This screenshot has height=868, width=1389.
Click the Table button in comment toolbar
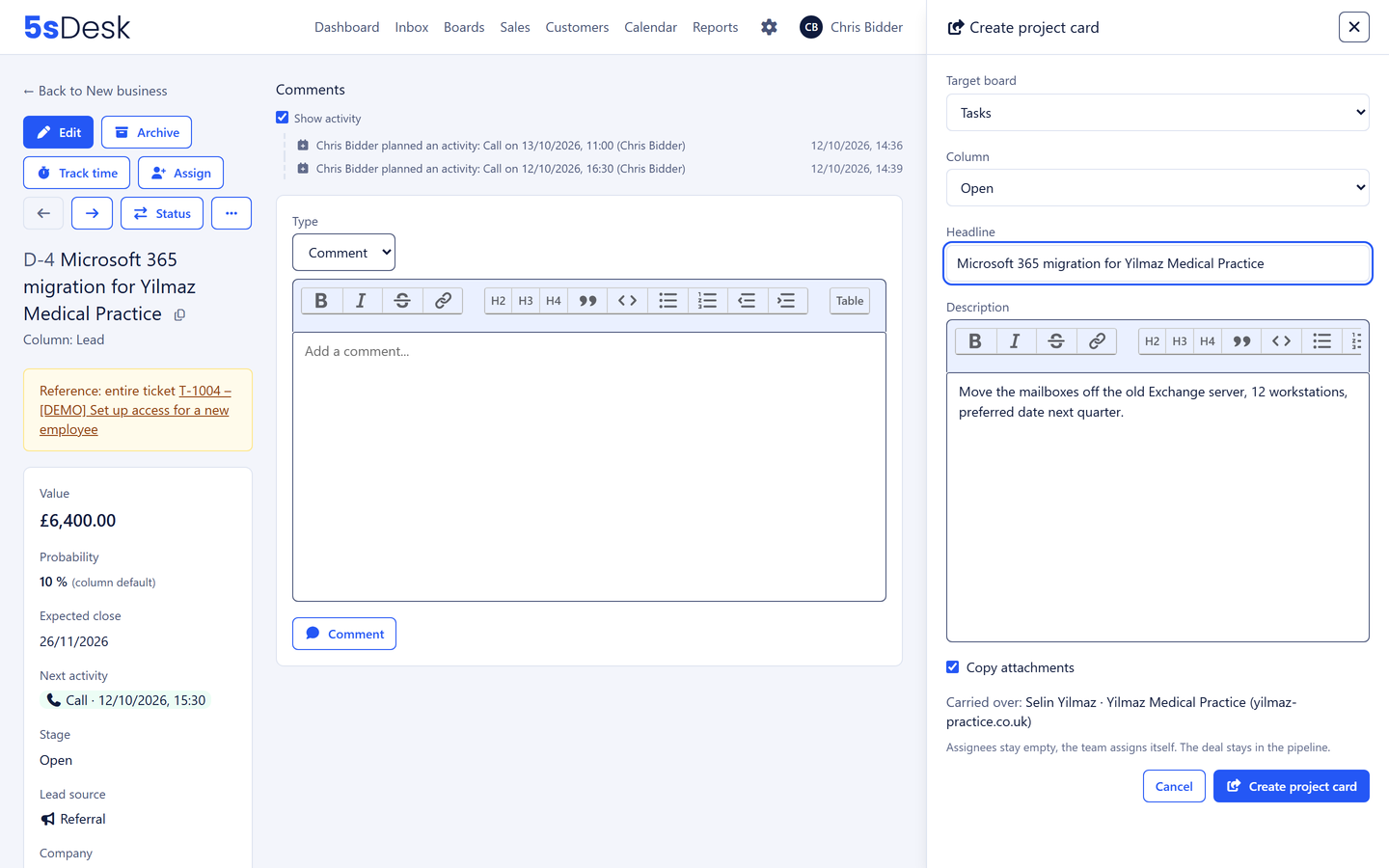[850, 301]
